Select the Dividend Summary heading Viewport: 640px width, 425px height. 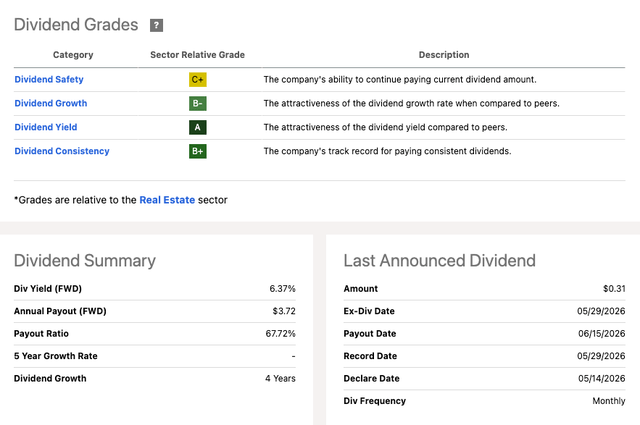pos(85,260)
